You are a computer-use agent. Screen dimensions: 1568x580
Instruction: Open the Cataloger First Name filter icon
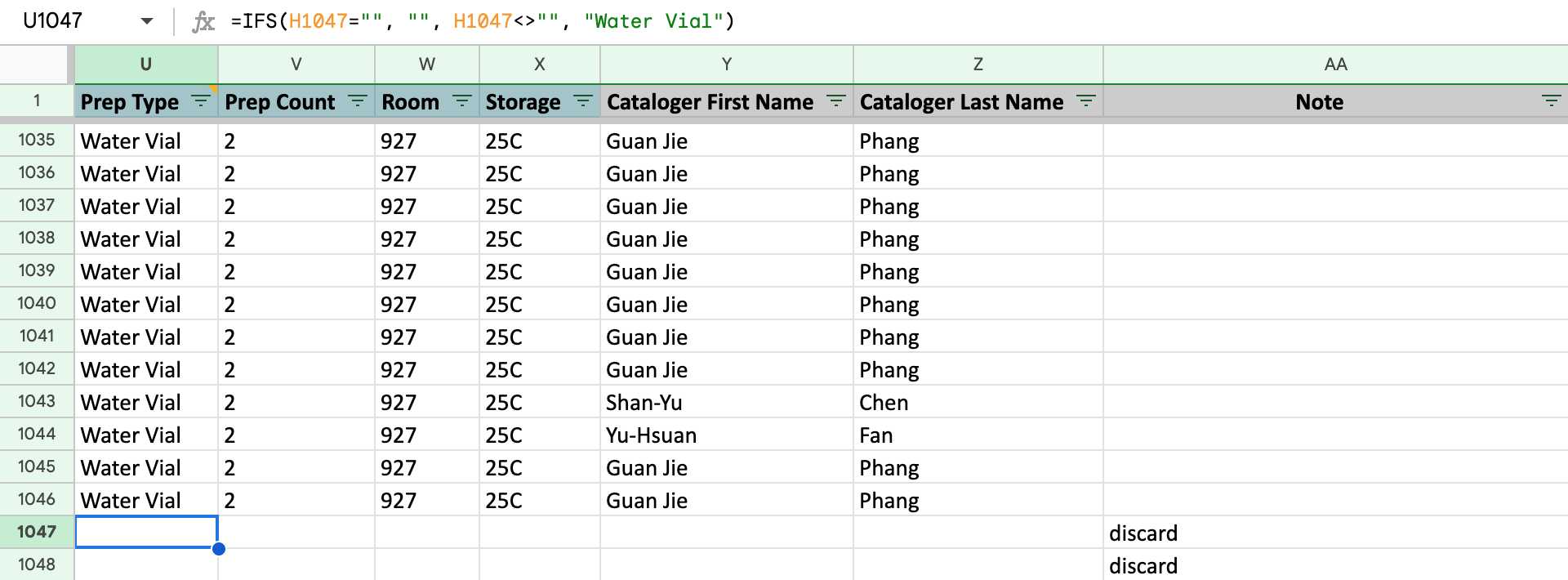pos(835,101)
